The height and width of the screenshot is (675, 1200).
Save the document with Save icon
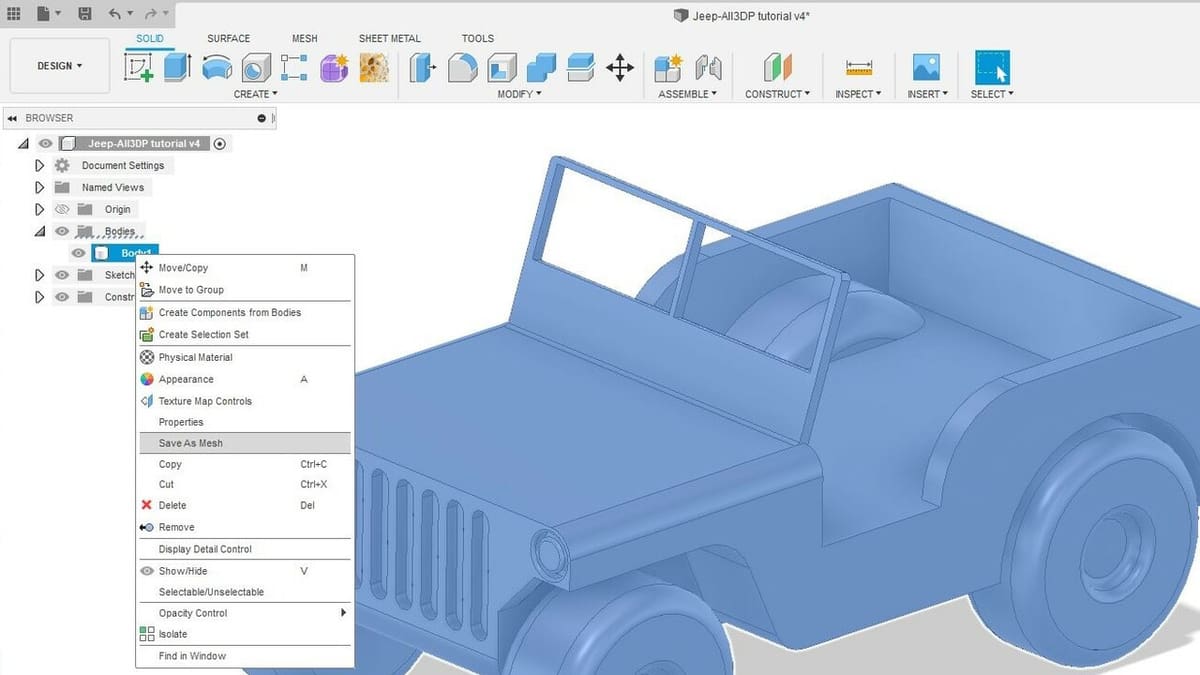click(x=84, y=14)
